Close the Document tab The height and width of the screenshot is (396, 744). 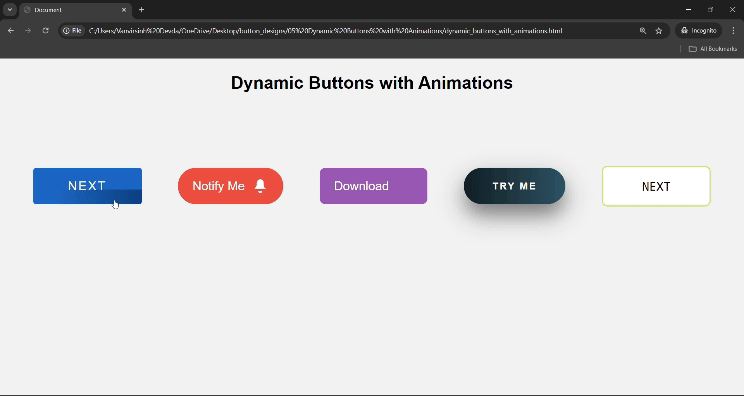coord(124,9)
